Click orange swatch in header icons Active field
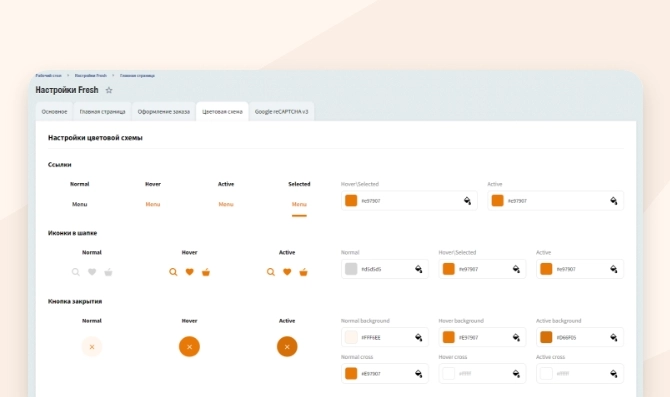670x397 pixels. 546,269
